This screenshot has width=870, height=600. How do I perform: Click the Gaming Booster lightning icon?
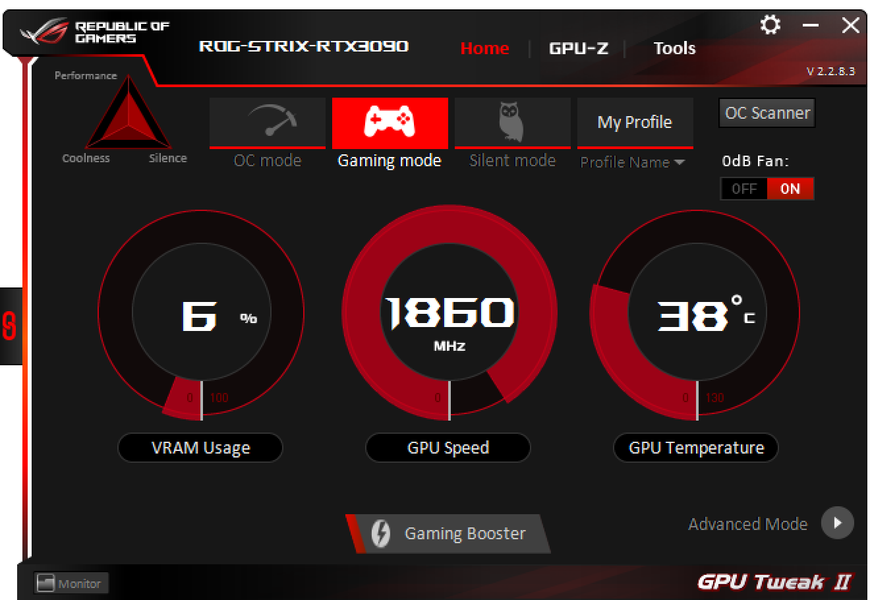pos(381,533)
